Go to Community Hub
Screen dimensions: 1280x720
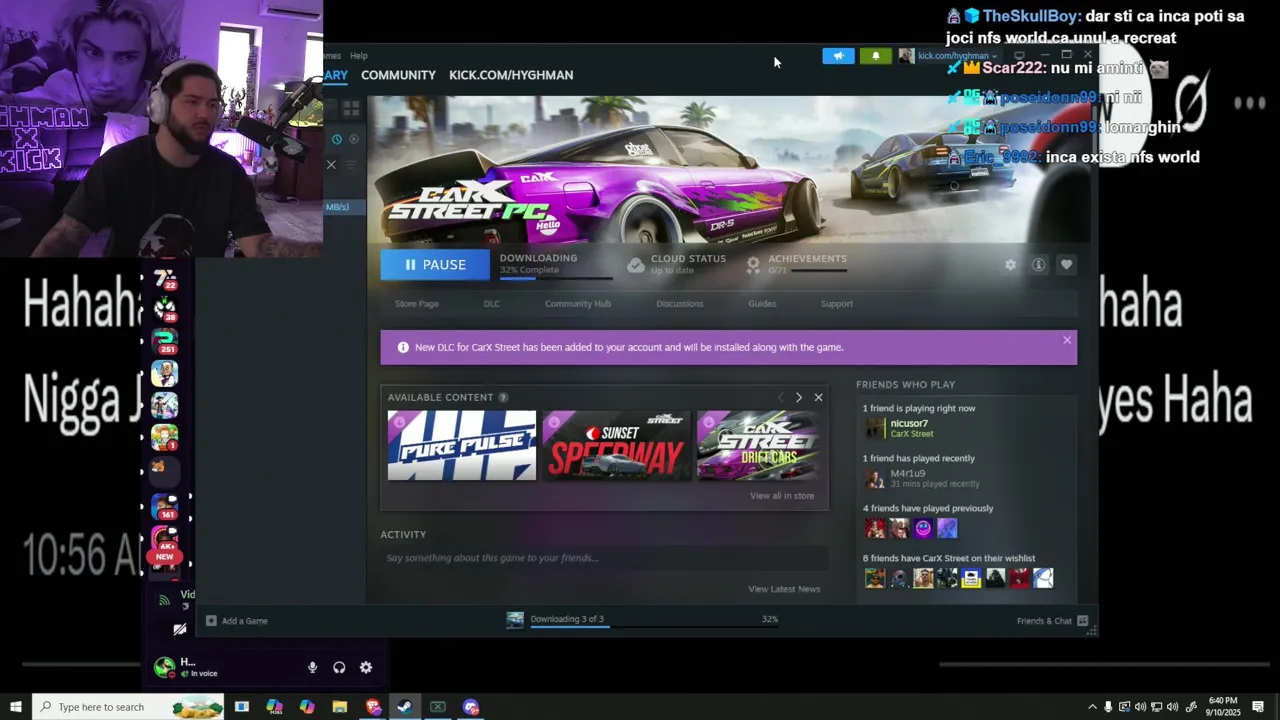click(x=578, y=304)
